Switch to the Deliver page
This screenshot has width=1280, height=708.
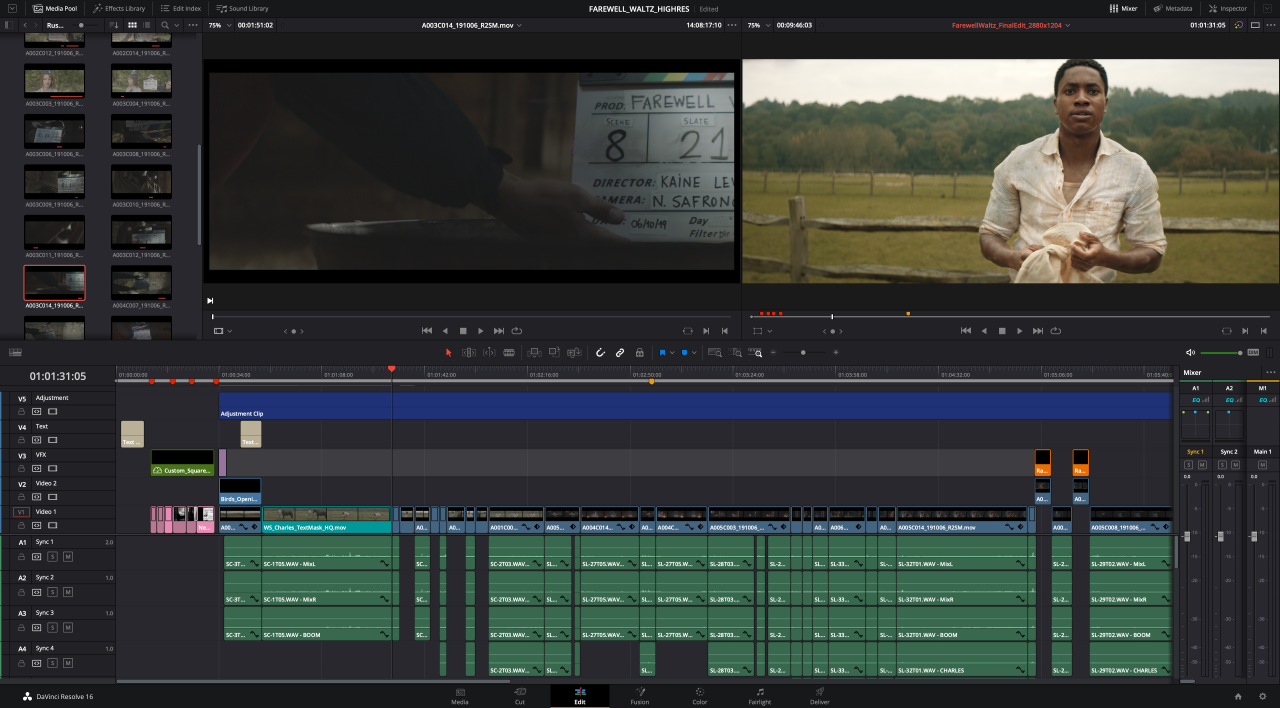point(820,696)
